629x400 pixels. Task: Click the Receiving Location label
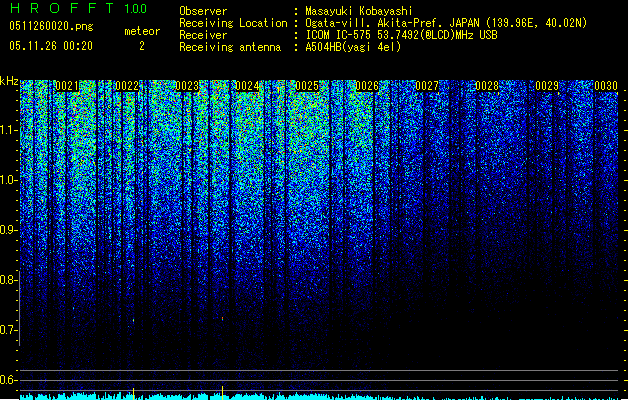[233, 23]
